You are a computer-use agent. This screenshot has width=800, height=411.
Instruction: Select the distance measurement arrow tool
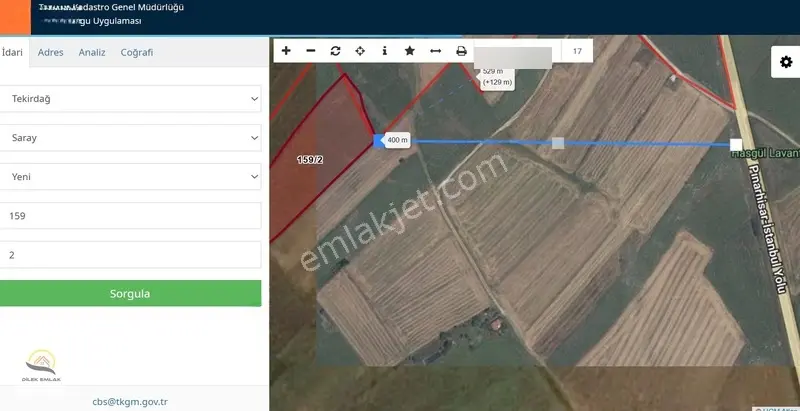435,50
